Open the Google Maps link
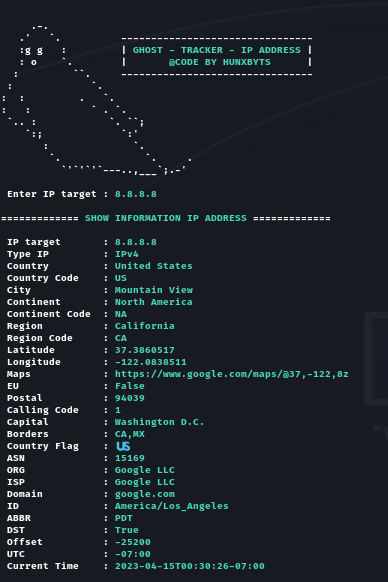The height and width of the screenshot is (582, 388). pyautogui.click(x=231, y=374)
